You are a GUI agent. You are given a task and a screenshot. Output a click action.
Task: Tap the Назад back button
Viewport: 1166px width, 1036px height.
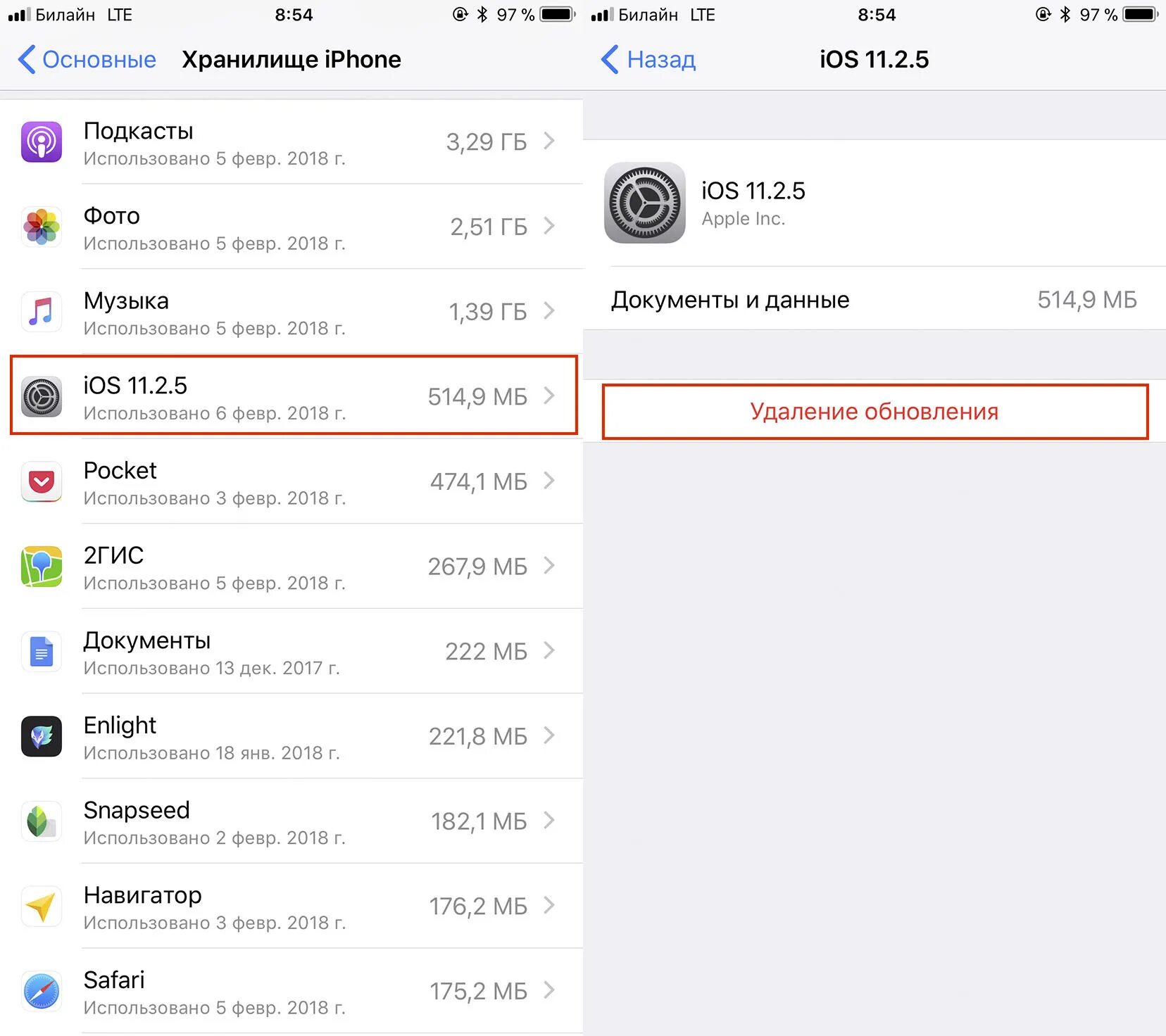pyautogui.click(x=648, y=60)
